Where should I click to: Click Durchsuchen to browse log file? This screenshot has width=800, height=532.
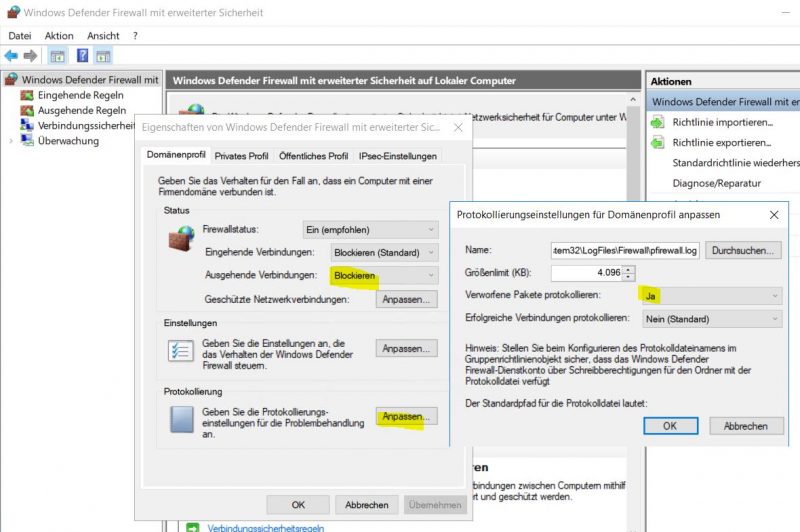click(743, 250)
